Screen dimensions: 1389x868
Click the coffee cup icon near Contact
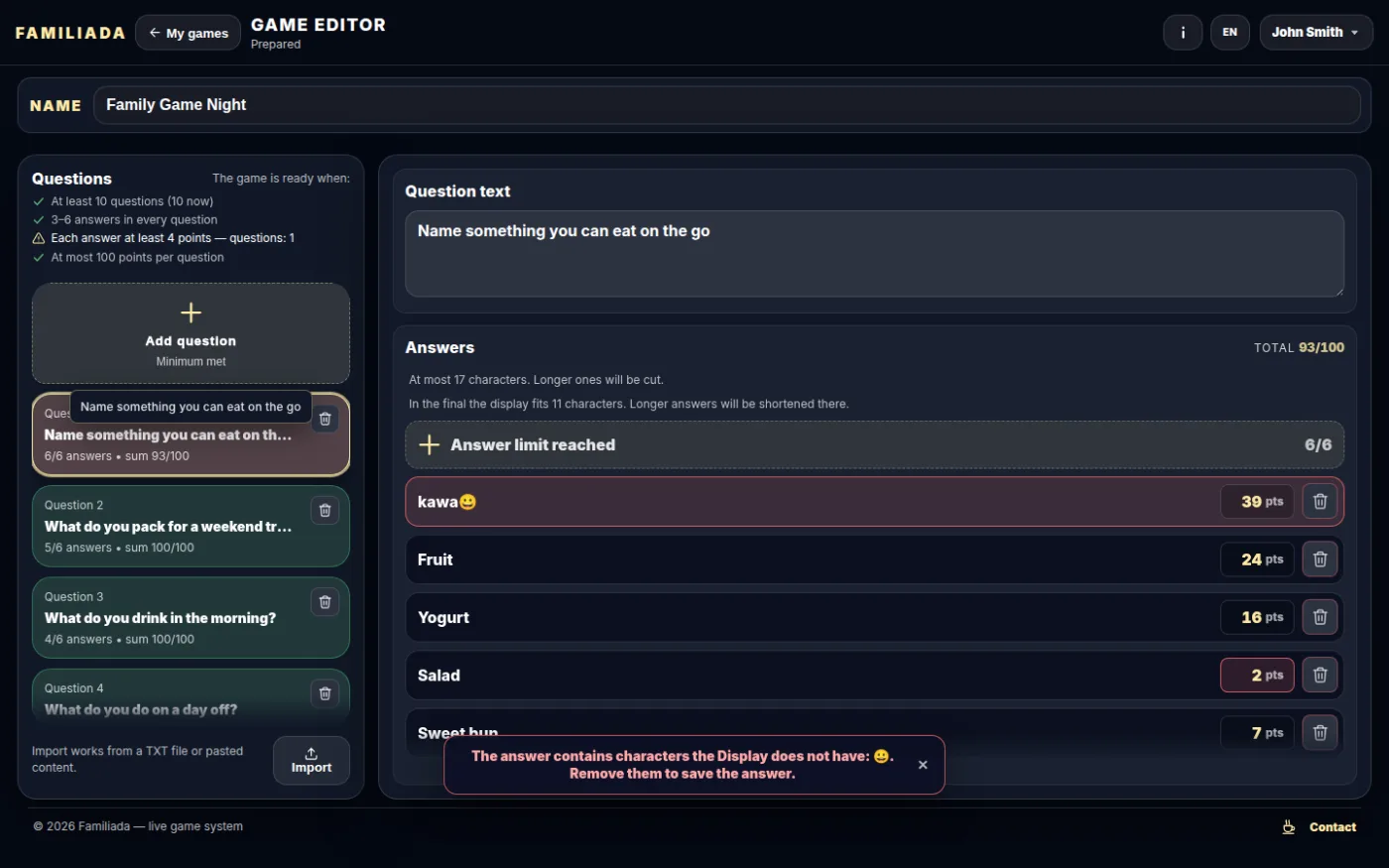pyautogui.click(x=1289, y=827)
